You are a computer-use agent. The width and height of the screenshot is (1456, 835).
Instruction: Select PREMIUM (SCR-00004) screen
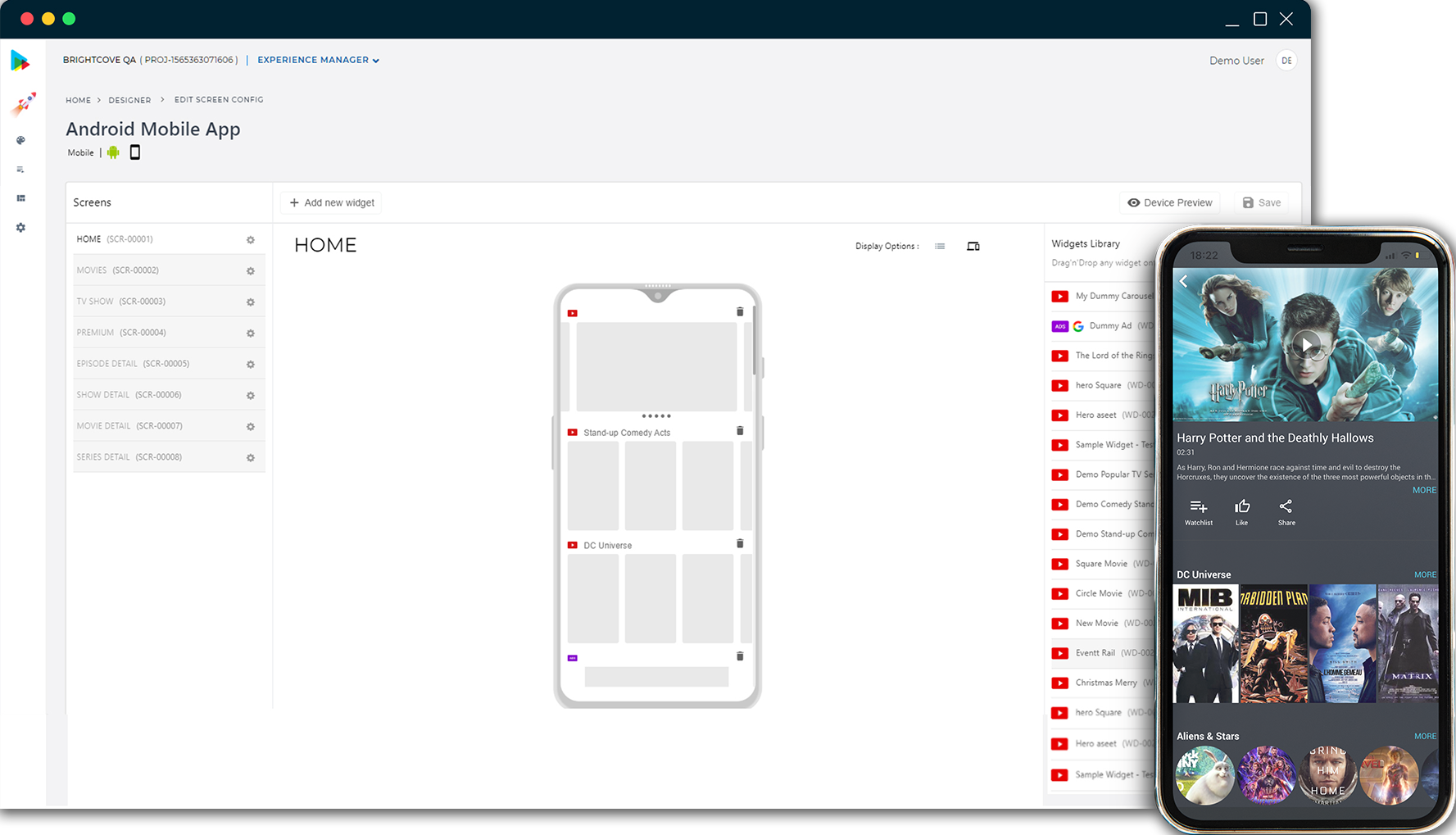[x=168, y=333]
